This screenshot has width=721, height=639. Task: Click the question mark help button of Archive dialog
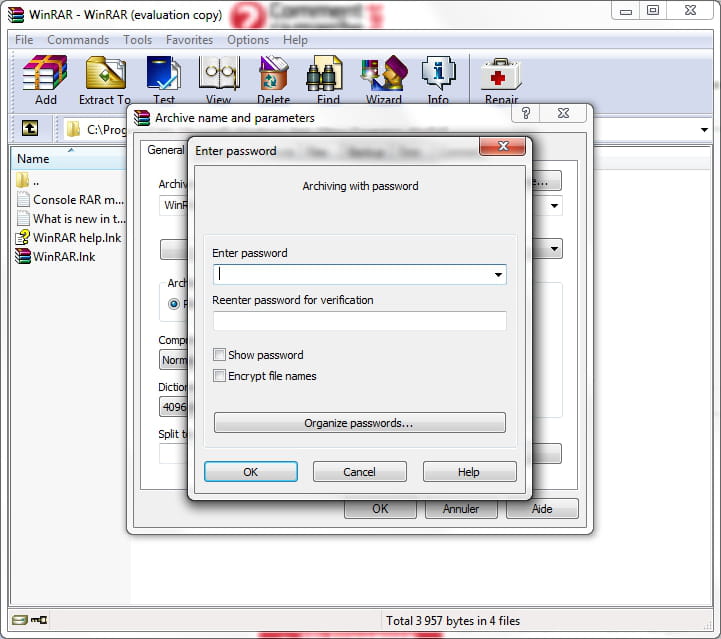[x=526, y=113]
